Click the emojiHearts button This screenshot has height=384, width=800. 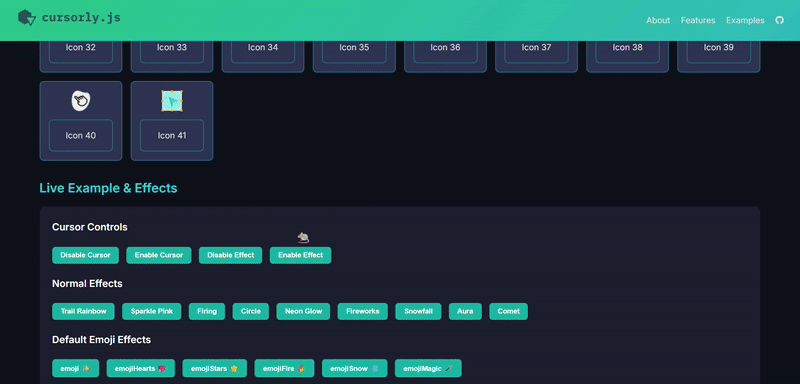pyautogui.click(x=141, y=368)
